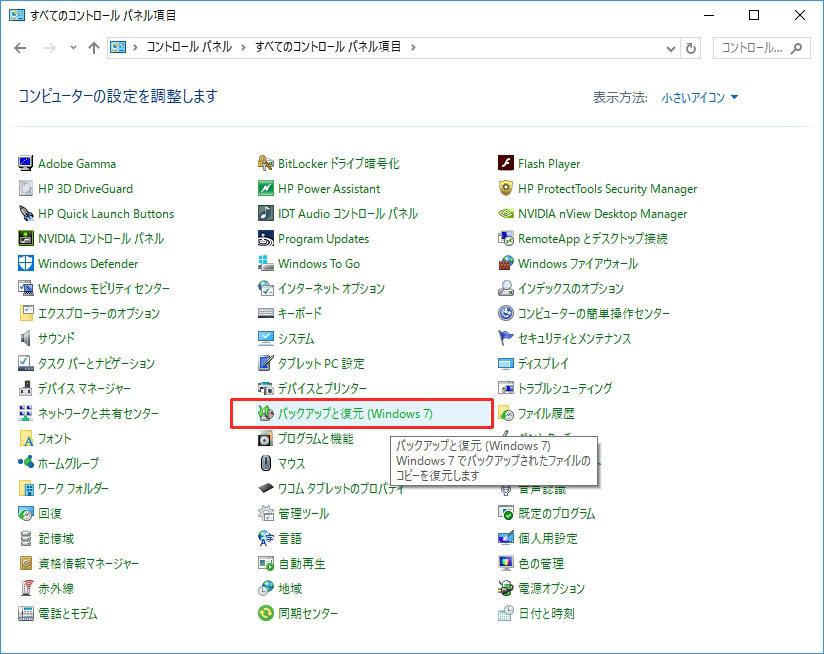Open バックアップと復元 (Windows 7) link
This screenshot has width=824, height=654.
(x=355, y=414)
